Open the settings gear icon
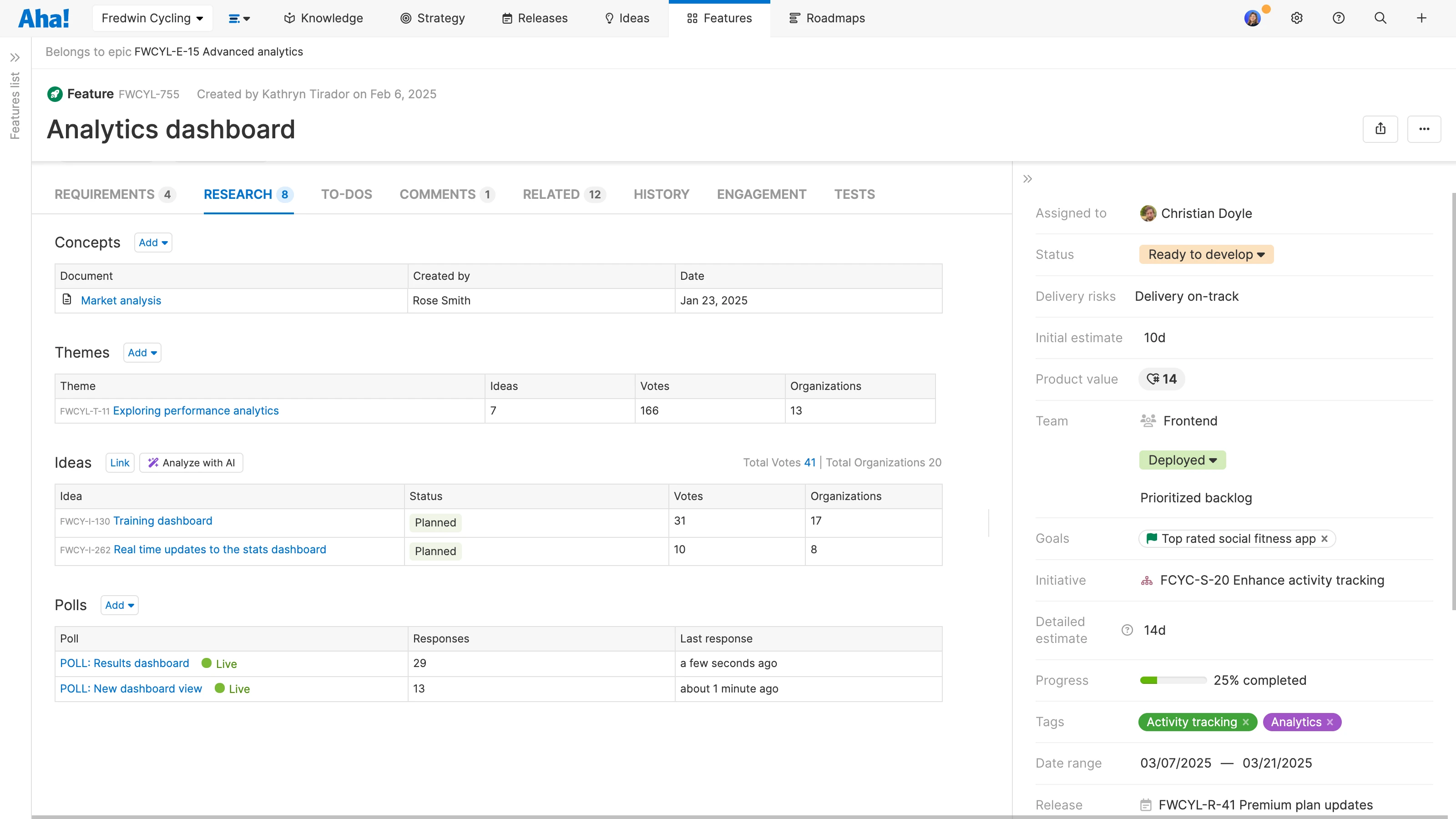The image size is (1456, 819). coord(1297,18)
